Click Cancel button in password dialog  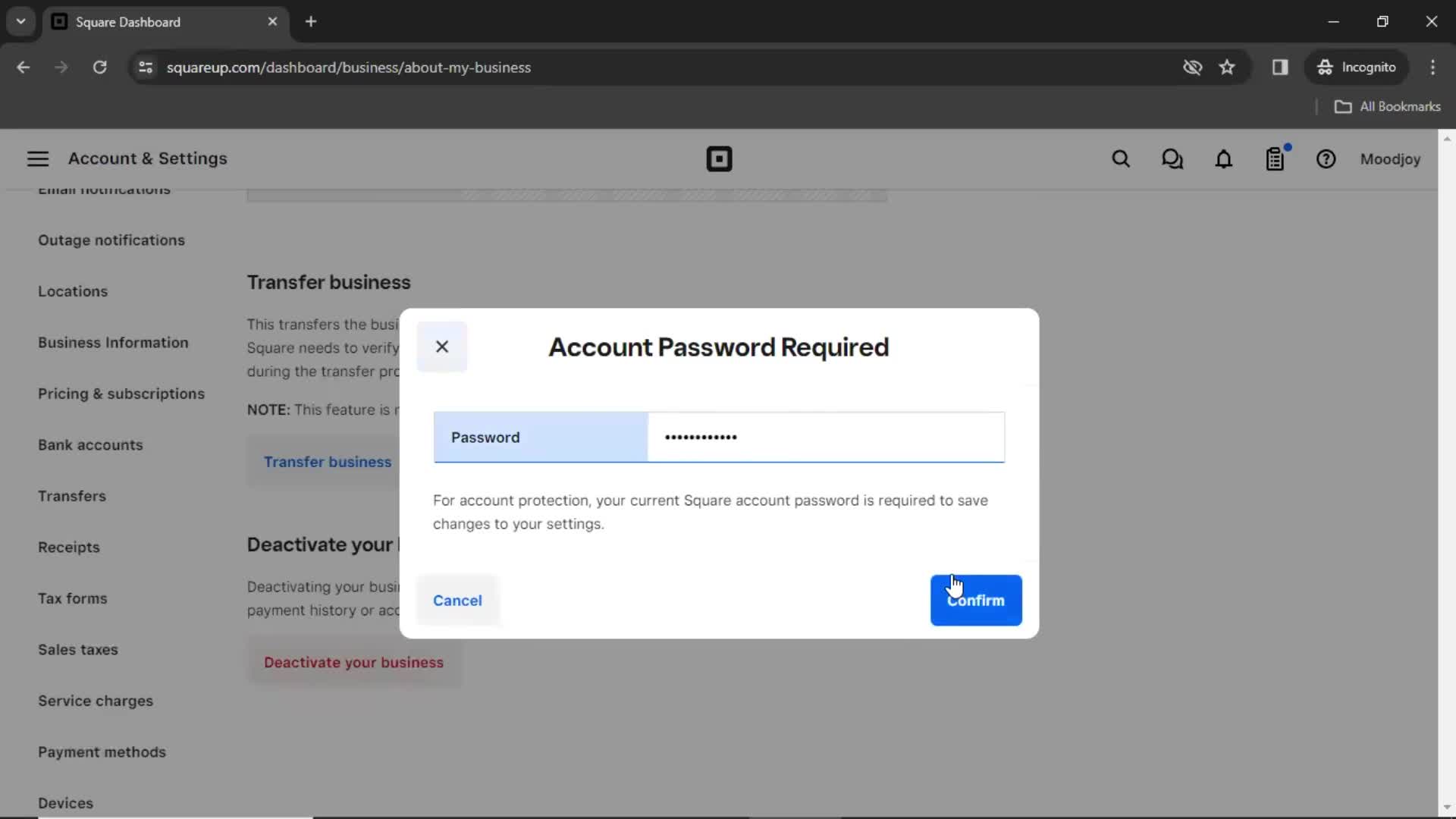point(457,600)
